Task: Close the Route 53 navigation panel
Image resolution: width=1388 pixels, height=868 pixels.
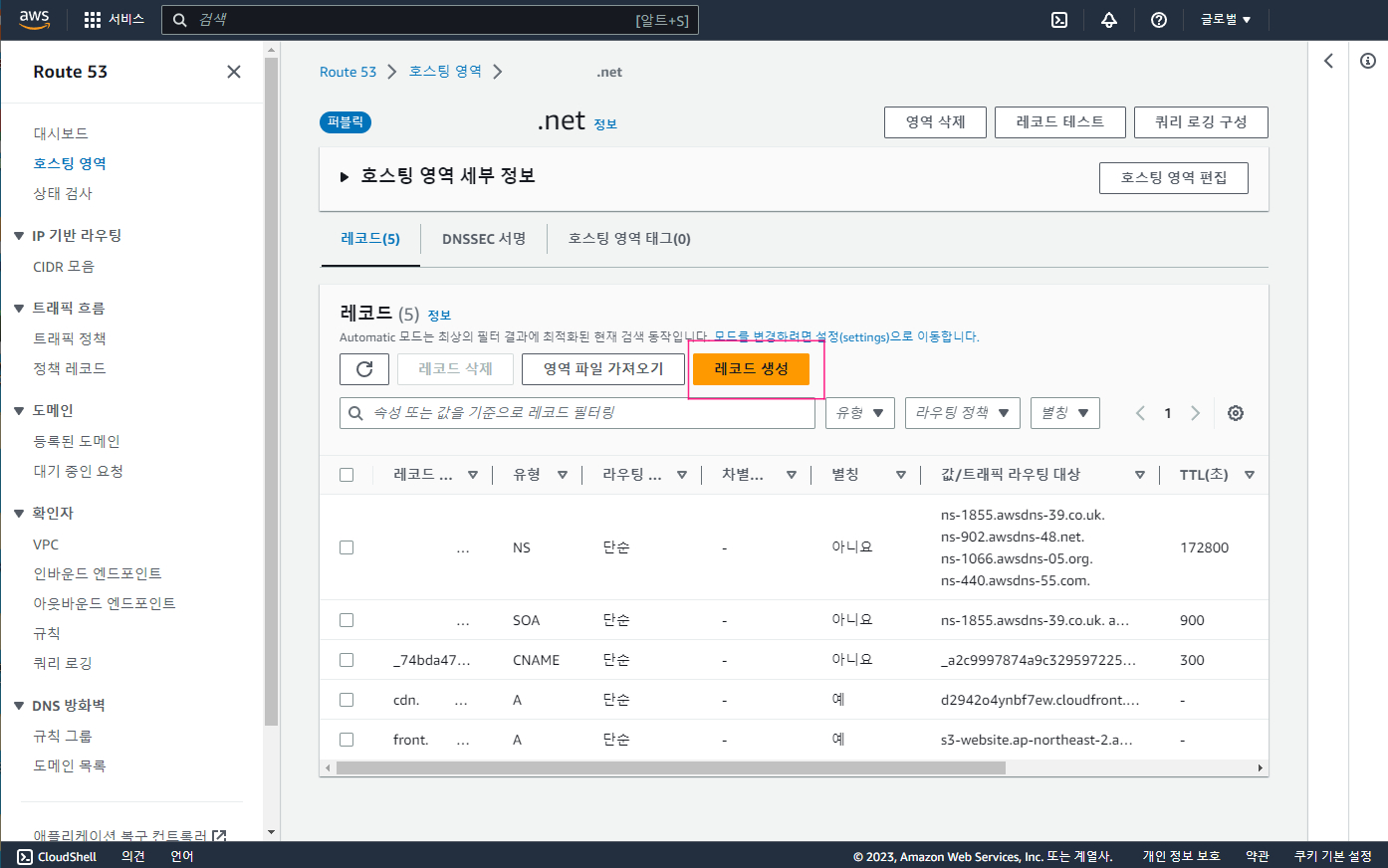Action: tap(234, 72)
